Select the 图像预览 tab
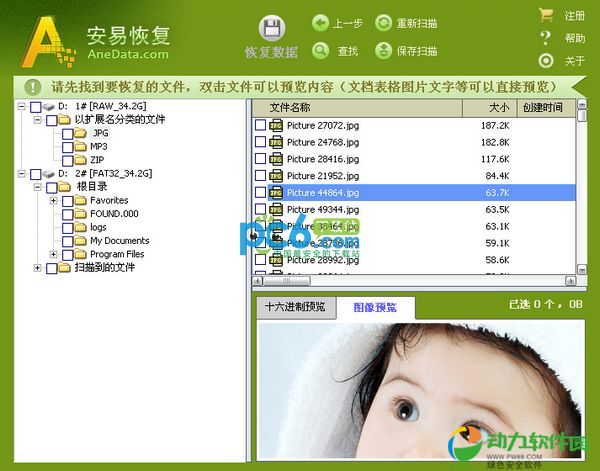 point(374,307)
